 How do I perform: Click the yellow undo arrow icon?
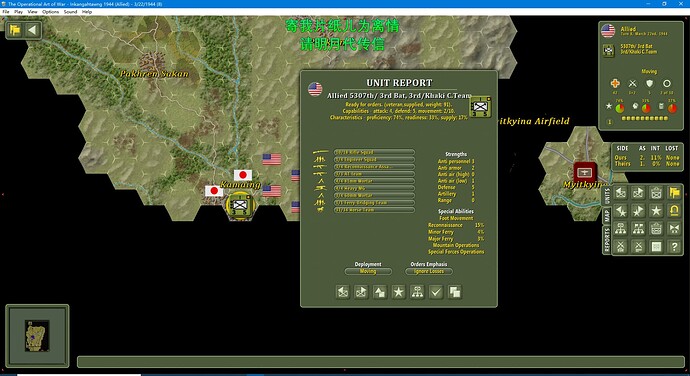point(674,211)
